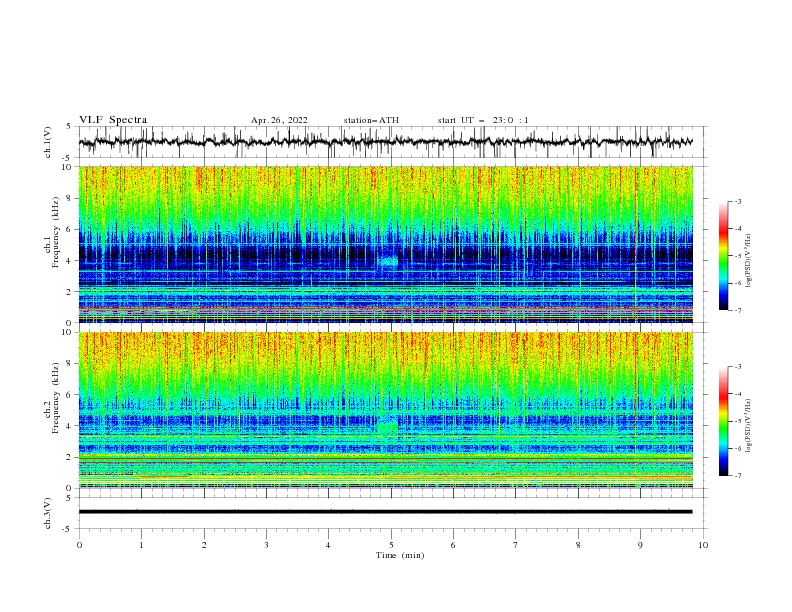Click the time axis tick label '5'
This screenshot has width=792, height=612.
(391, 545)
